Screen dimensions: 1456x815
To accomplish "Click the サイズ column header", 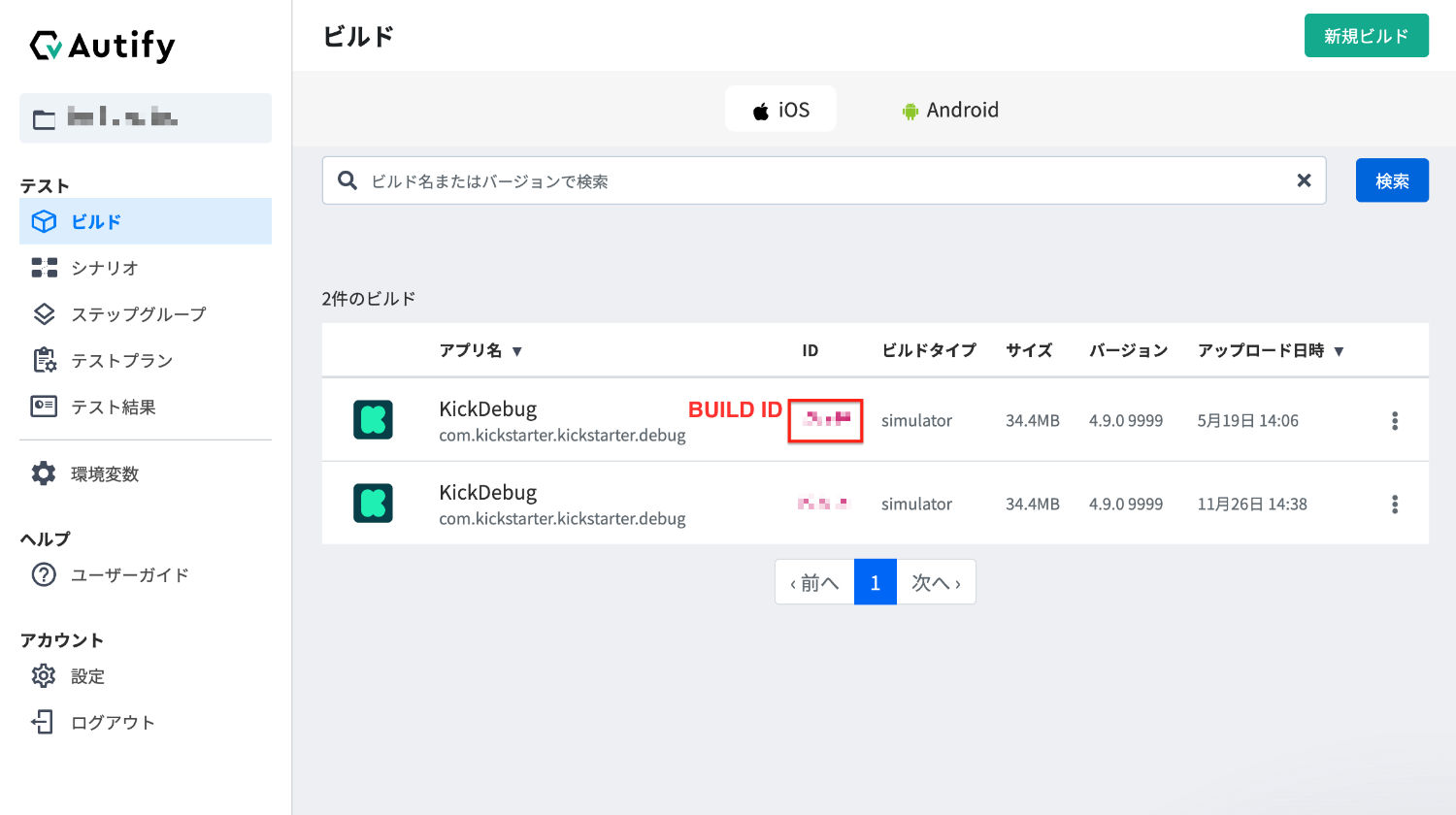I will pos(1029,350).
